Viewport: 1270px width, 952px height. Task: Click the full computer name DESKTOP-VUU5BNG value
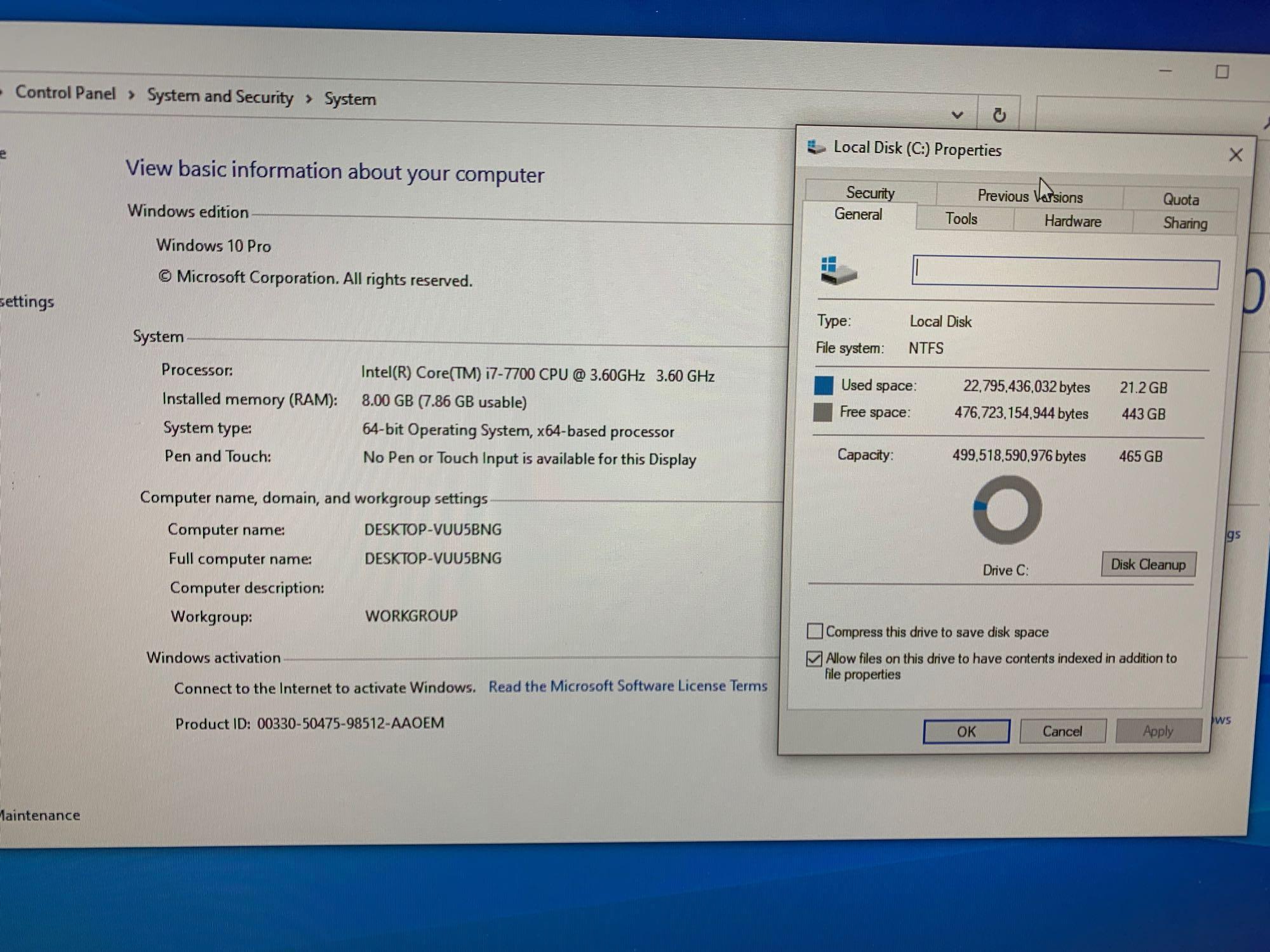(432, 559)
